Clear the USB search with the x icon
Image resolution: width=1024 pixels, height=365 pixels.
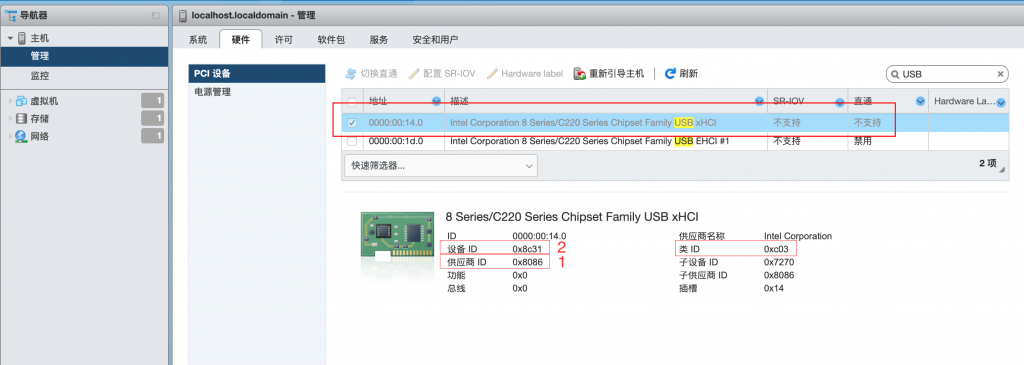[x=1000, y=74]
